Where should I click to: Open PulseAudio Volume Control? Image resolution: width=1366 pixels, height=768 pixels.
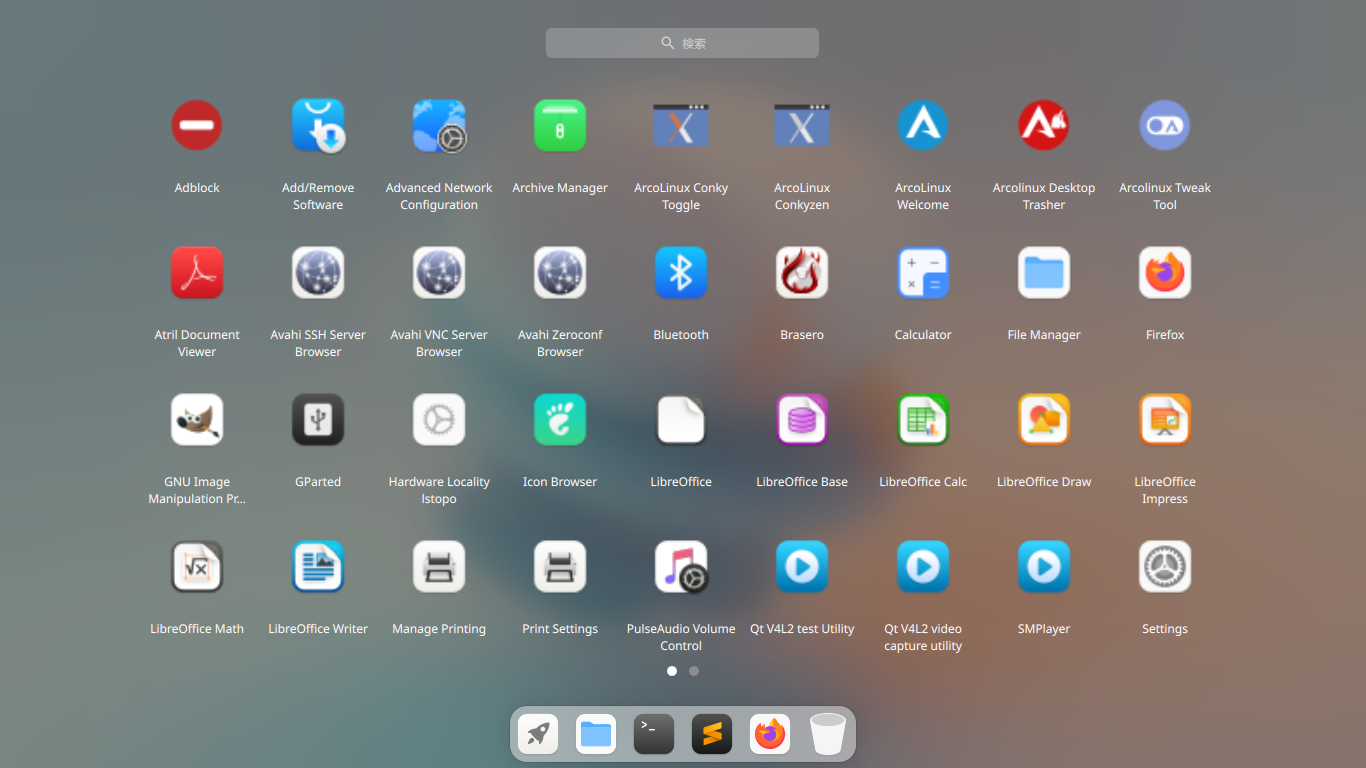coord(681,566)
